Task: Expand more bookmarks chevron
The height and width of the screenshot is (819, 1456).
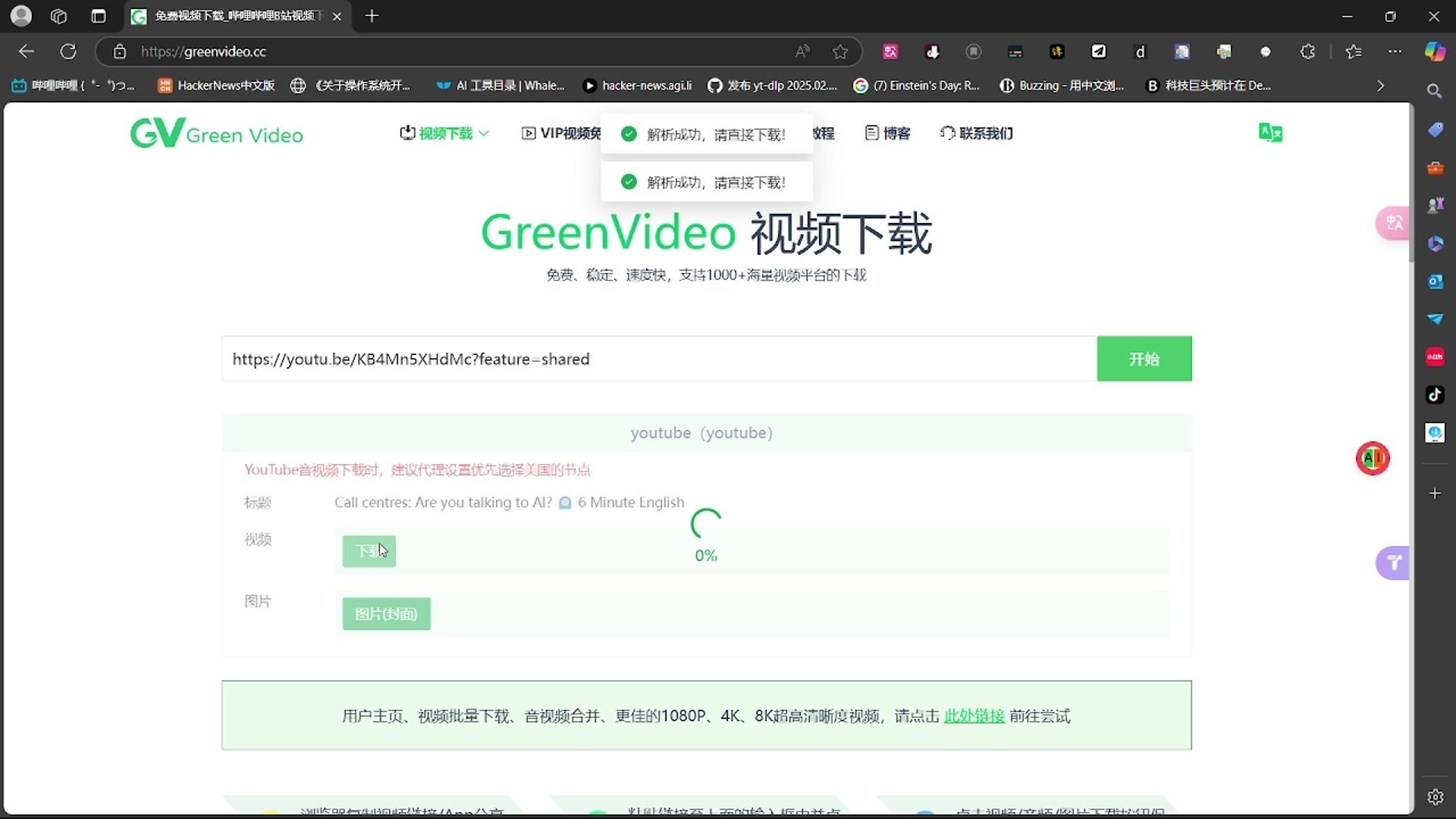Action: point(1380,86)
